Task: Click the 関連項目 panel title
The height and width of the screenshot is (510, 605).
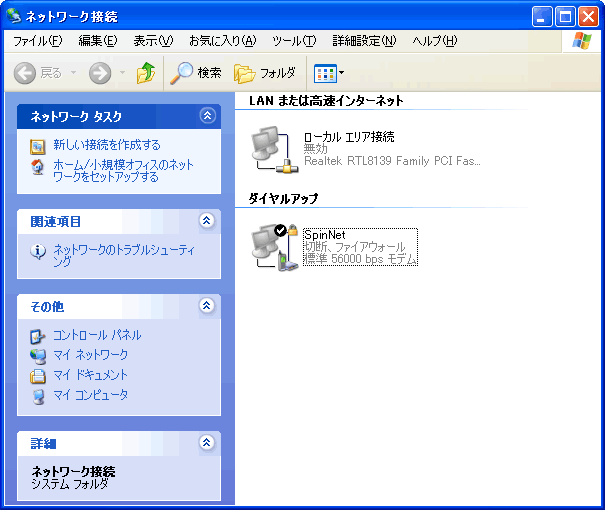Action: pyautogui.click(x=56, y=221)
